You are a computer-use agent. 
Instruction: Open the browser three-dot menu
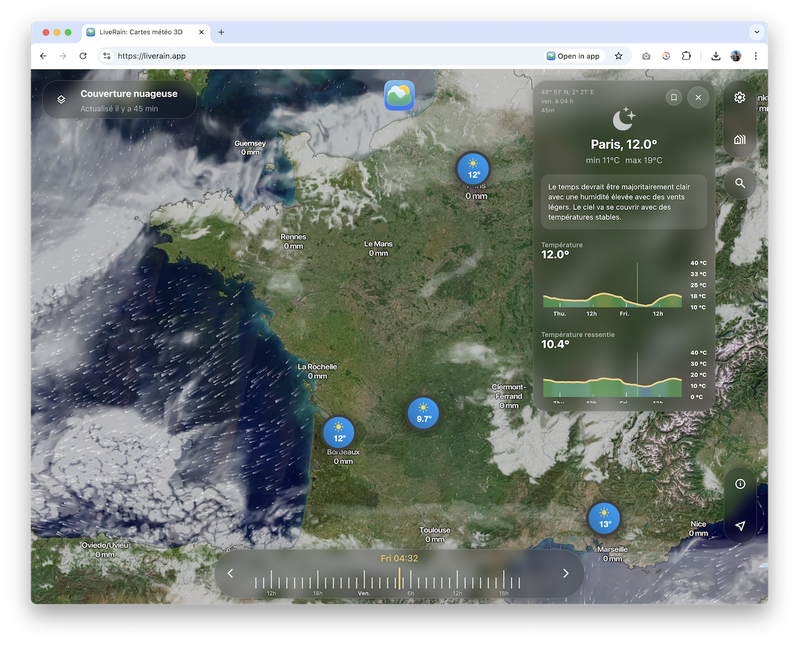coord(755,56)
